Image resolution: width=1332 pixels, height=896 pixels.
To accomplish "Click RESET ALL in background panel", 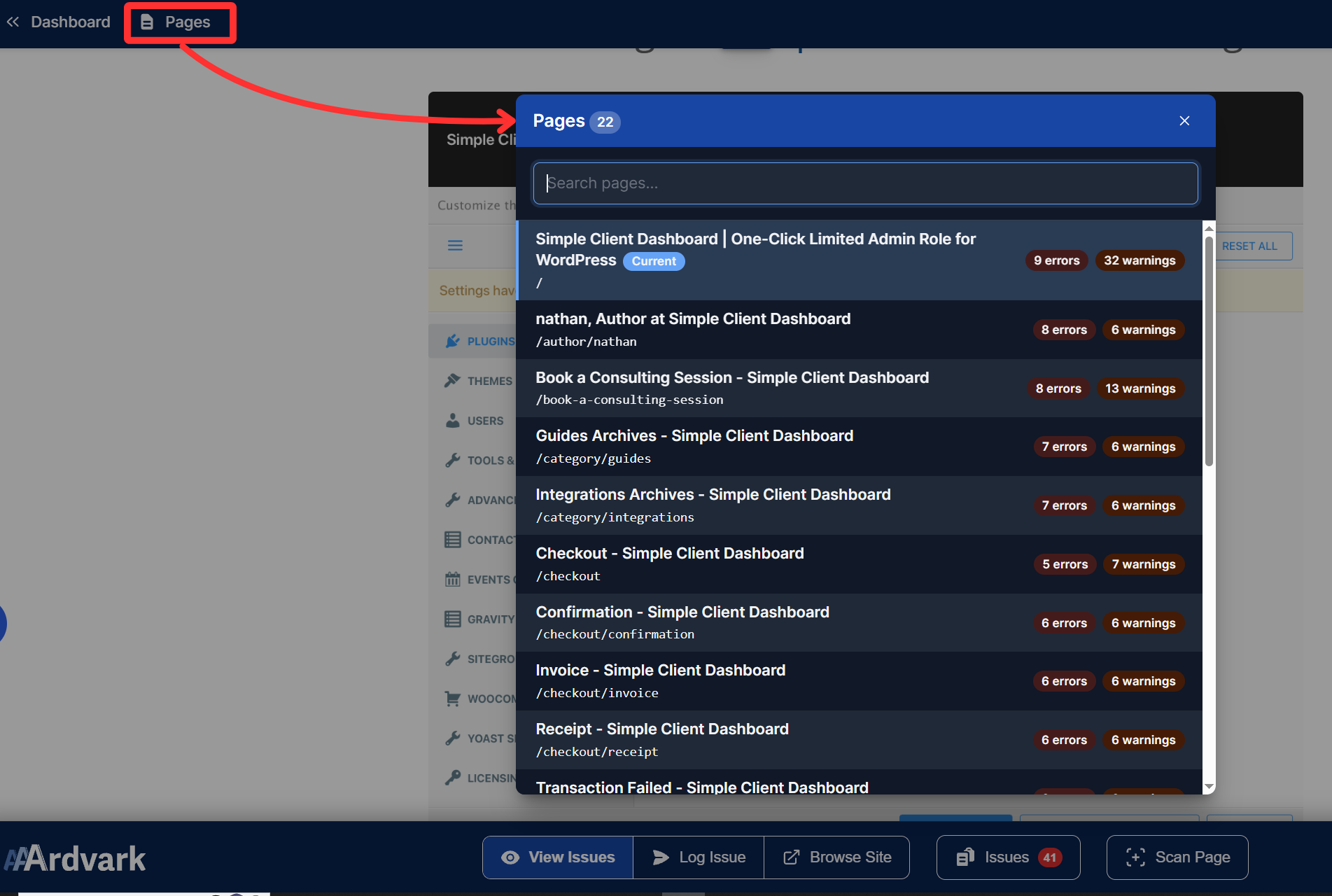I will click(1249, 246).
